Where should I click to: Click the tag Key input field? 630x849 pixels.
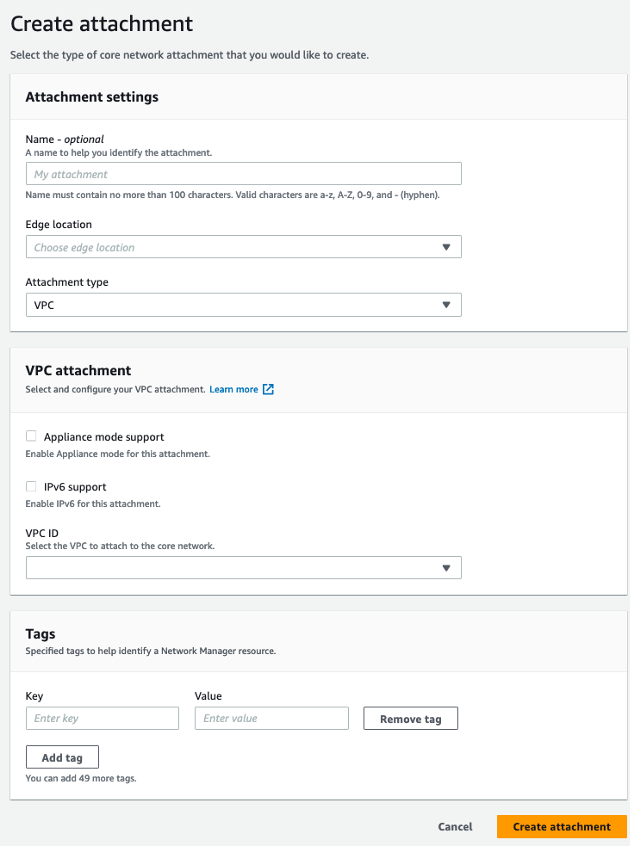coord(102,718)
